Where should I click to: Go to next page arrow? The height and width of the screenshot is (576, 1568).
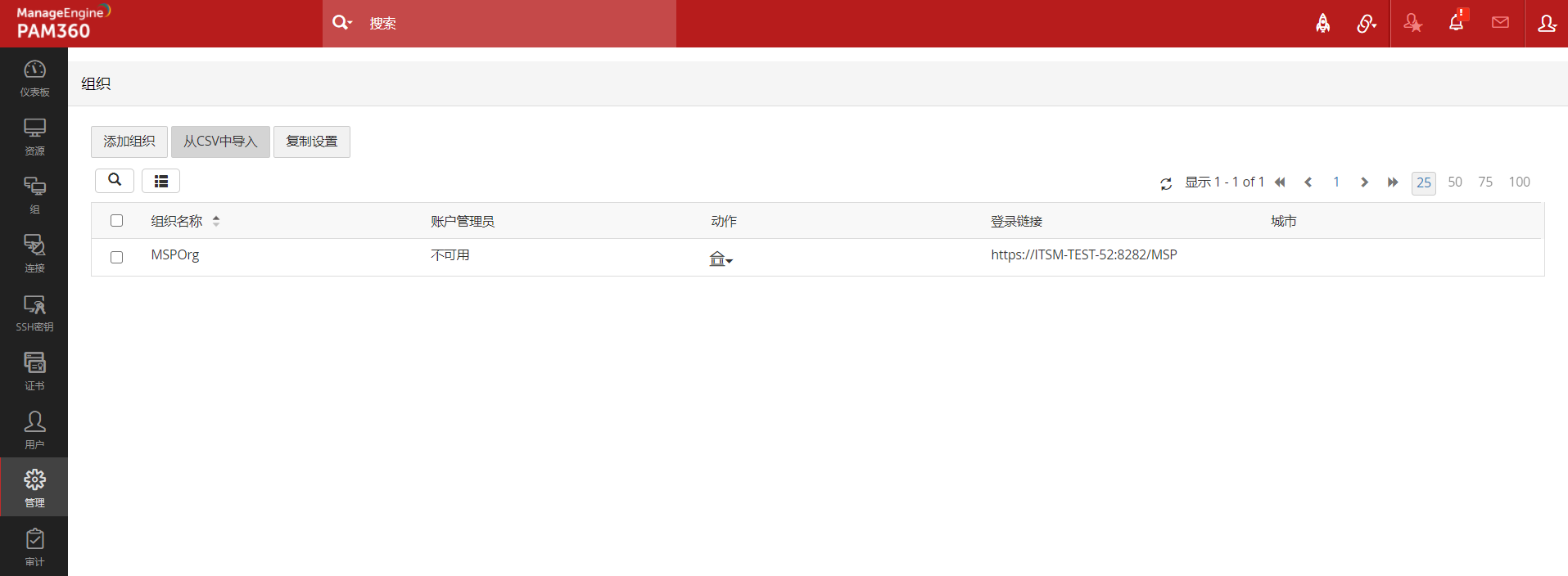1364,182
